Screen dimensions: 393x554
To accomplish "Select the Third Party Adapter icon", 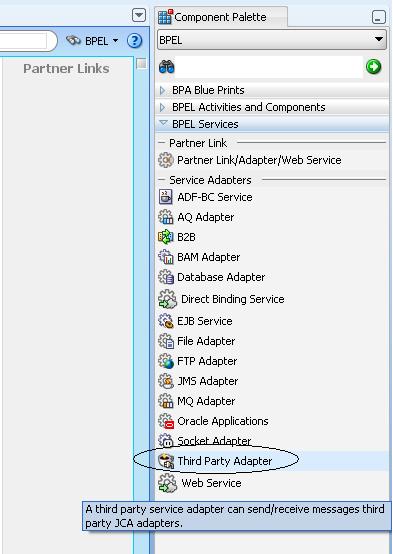I will tap(166, 461).
